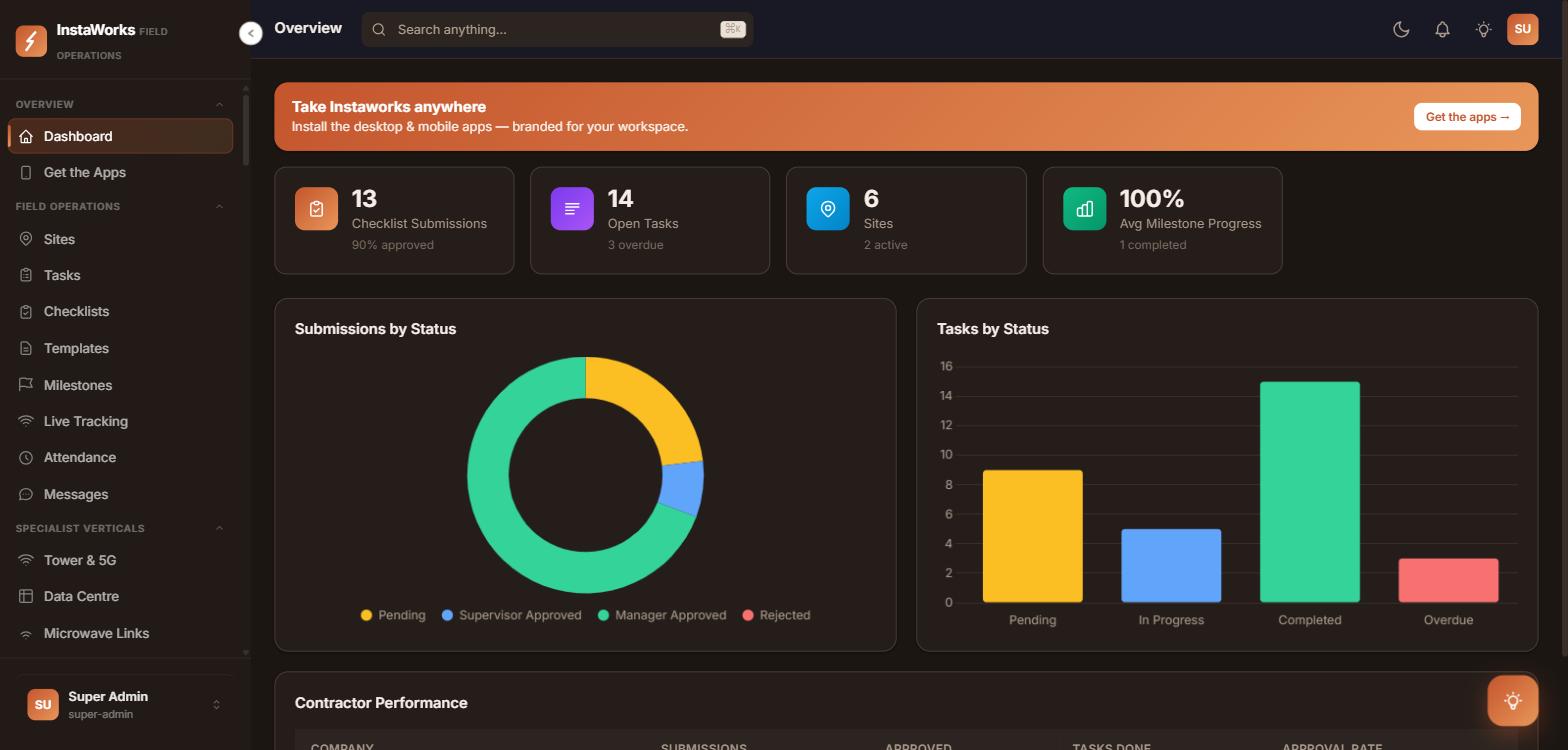The height and width of the screenshot is (750, 1568).
Task: Open Data Centre vertical
Action: (x=121, y=596)
